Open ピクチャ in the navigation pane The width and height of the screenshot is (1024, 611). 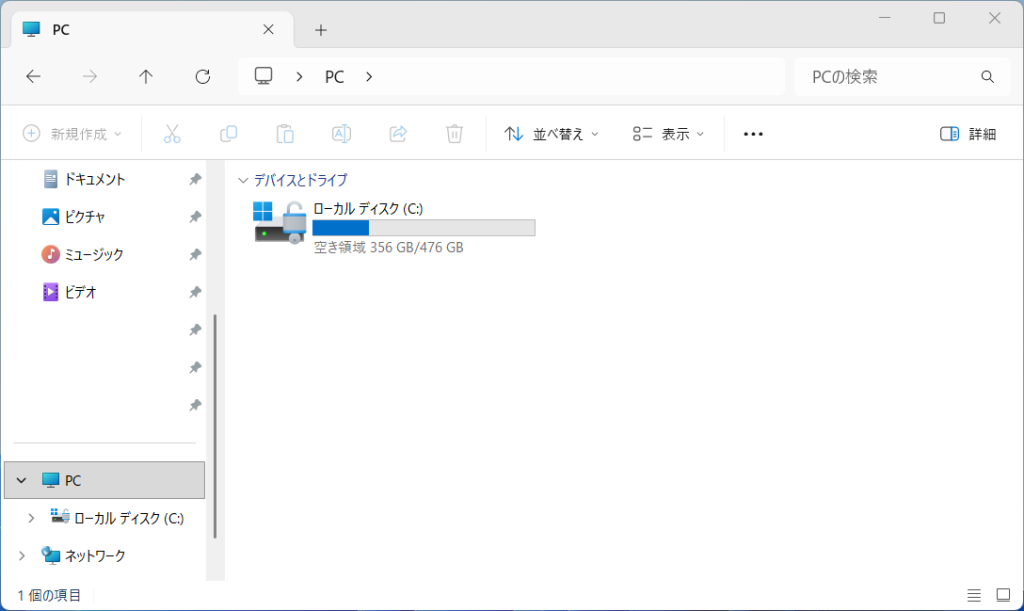pos(85,217)
